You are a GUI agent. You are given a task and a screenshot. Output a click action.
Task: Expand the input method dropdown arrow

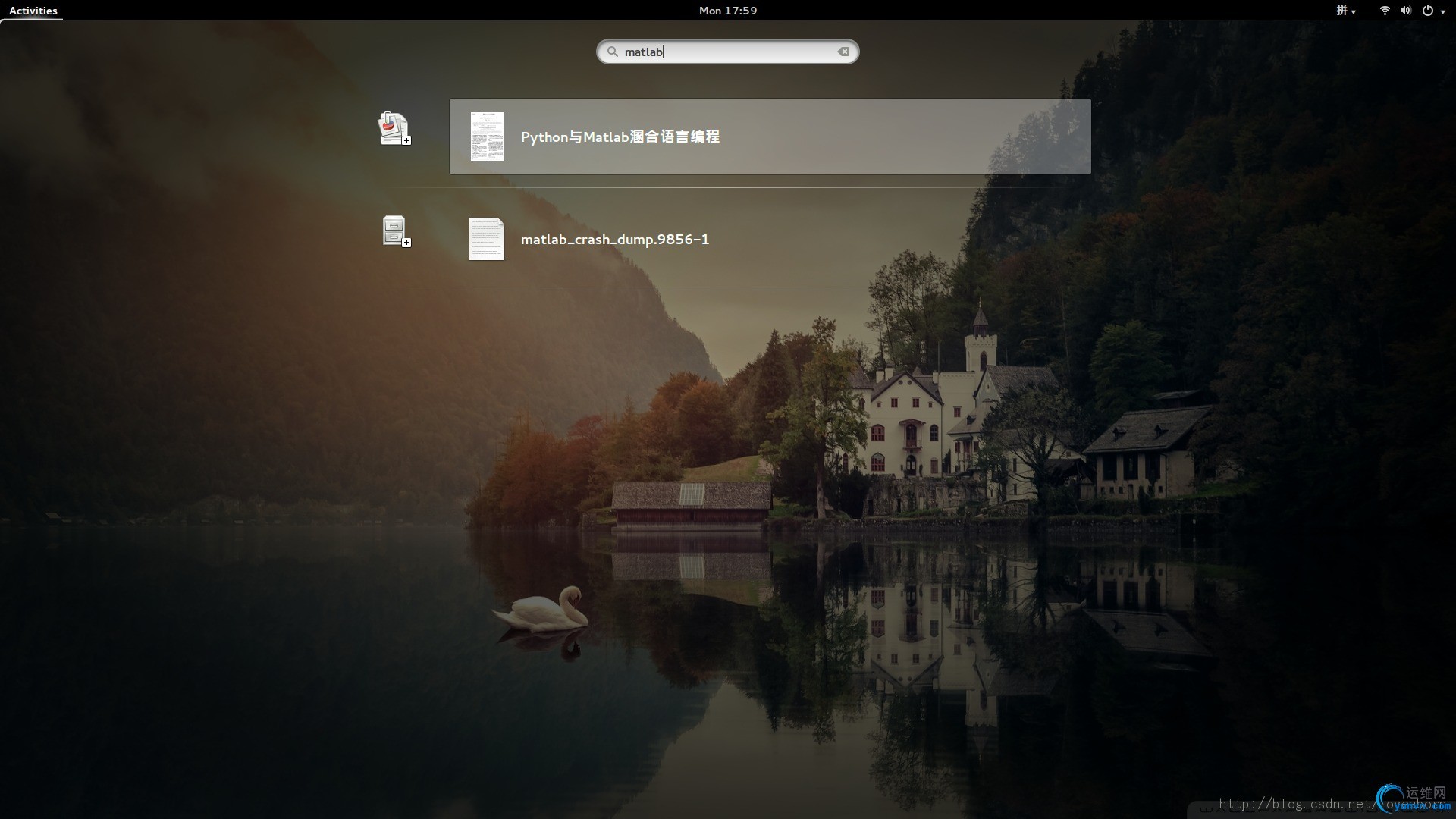tap(1354, 11)
